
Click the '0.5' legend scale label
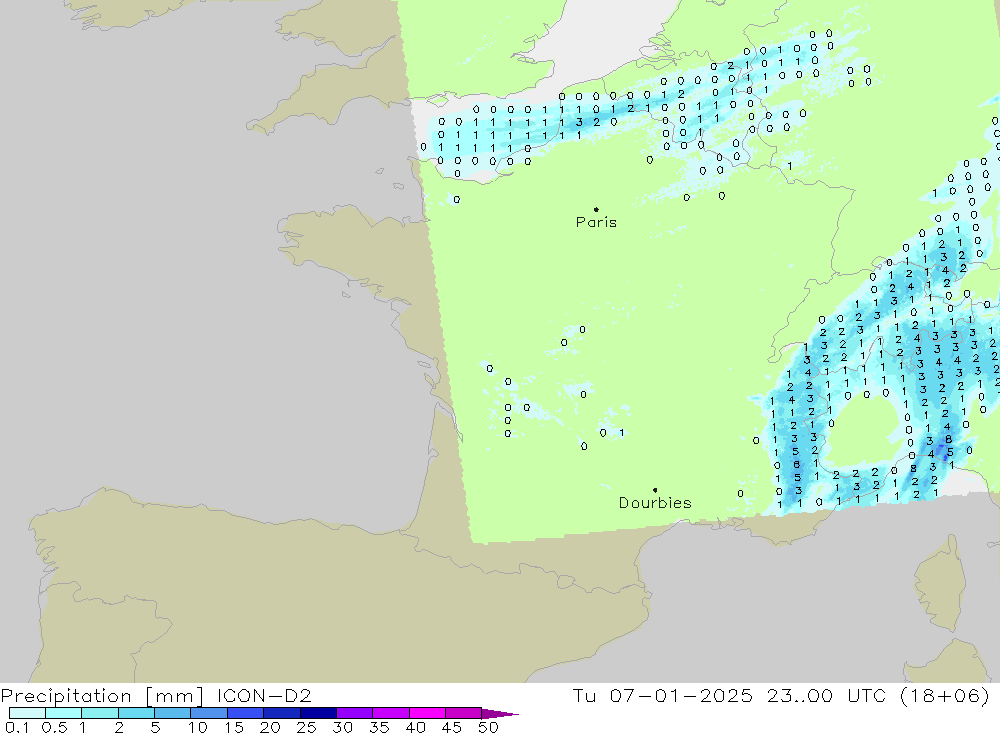[54, 727]
